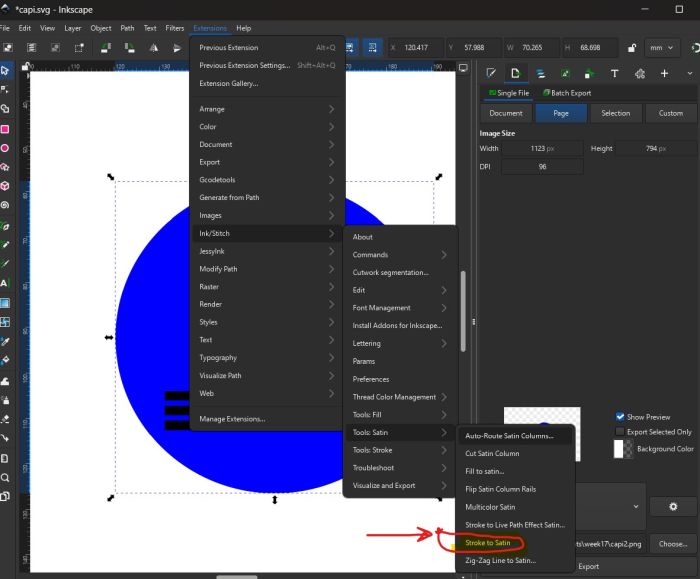Screen dimensions: 700x579
Task: Select the Shape Builder tool
Action: point(5,109)
